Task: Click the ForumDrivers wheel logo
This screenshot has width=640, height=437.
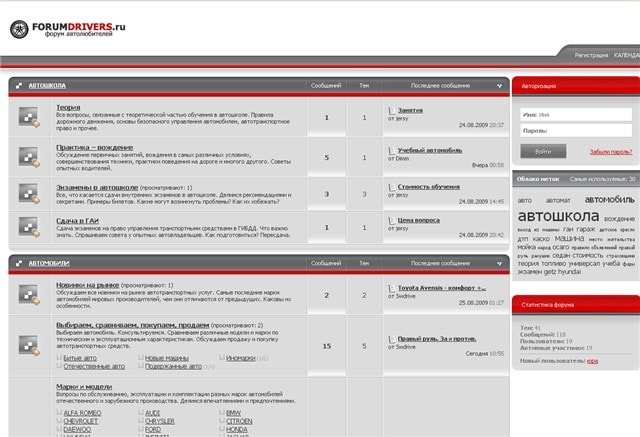Action: pos(19,29)
